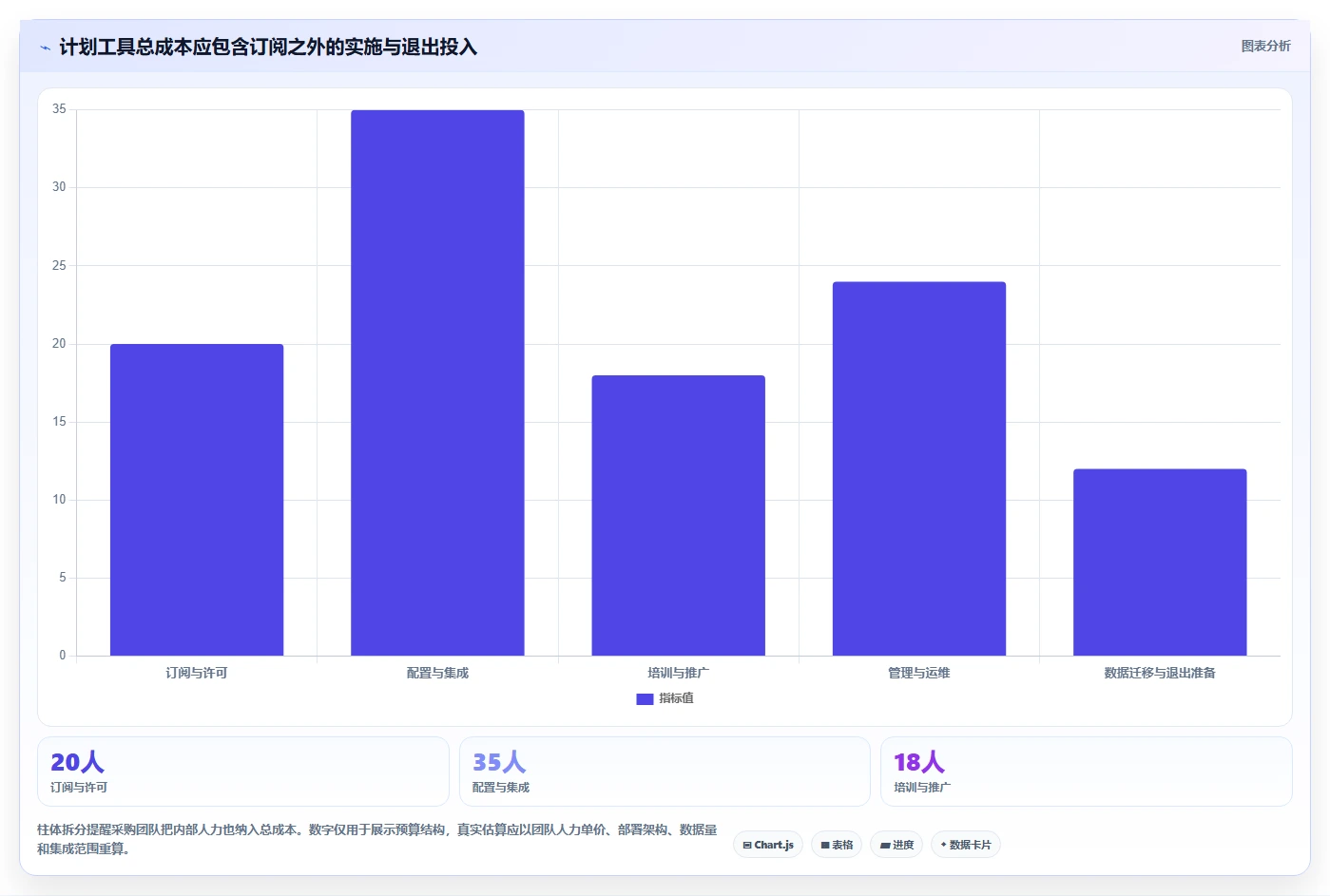Viewport: 1330px width, 896px height.
Task: Click the 图表分析 label in the header
Action: tap(1265, 46)
